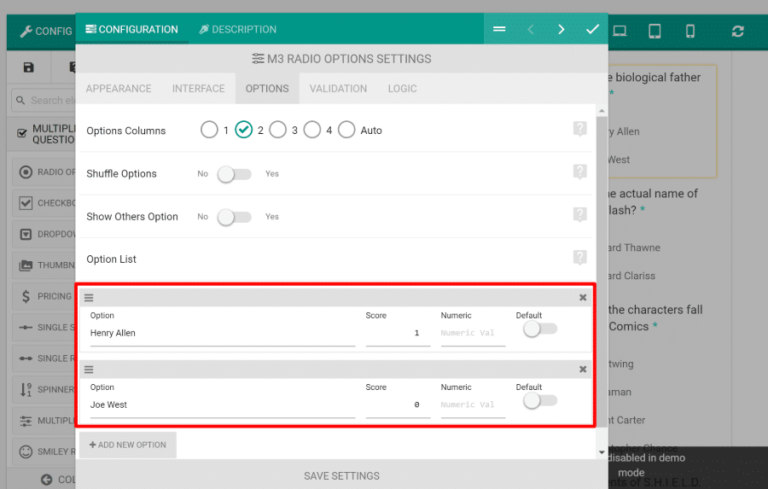Switch to the Description tab
This screenshot has width=768, height=489.
pos(237,30)
